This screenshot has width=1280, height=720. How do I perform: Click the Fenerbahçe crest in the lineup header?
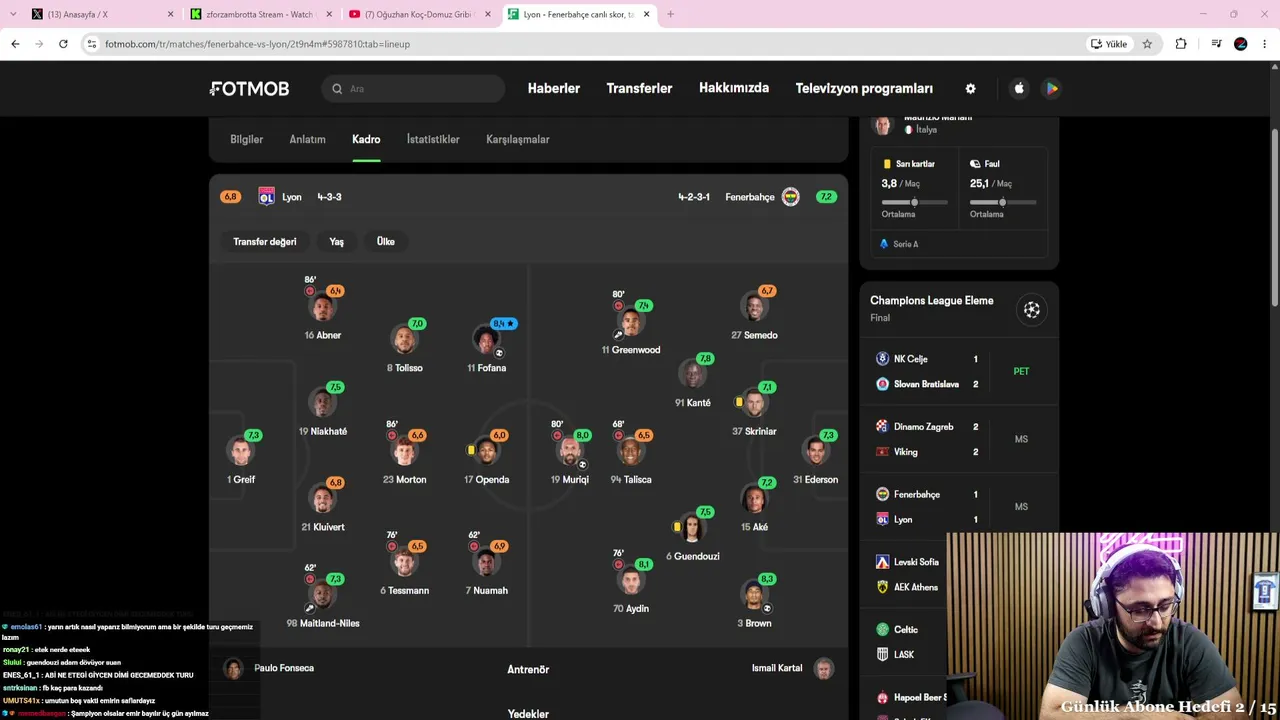(791, 197)
